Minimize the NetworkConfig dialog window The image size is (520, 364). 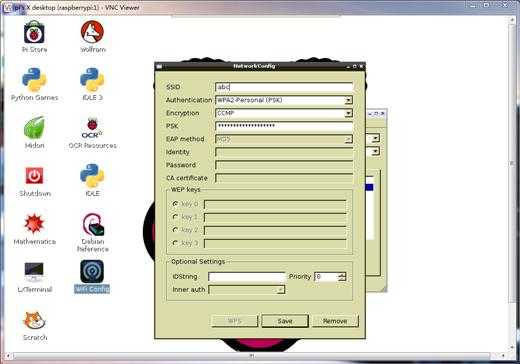348,67
